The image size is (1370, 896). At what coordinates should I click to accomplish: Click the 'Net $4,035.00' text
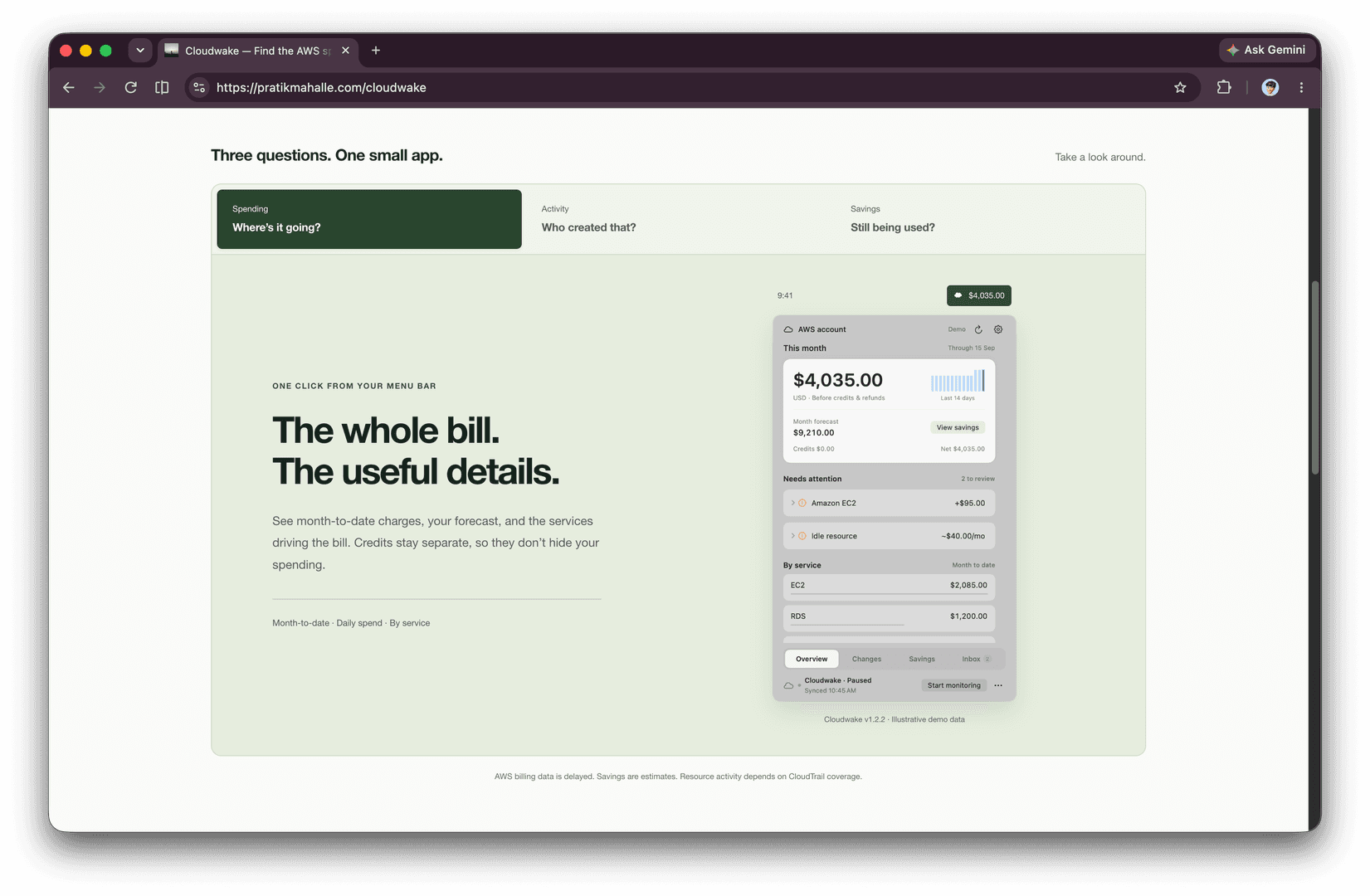[963, 449]
